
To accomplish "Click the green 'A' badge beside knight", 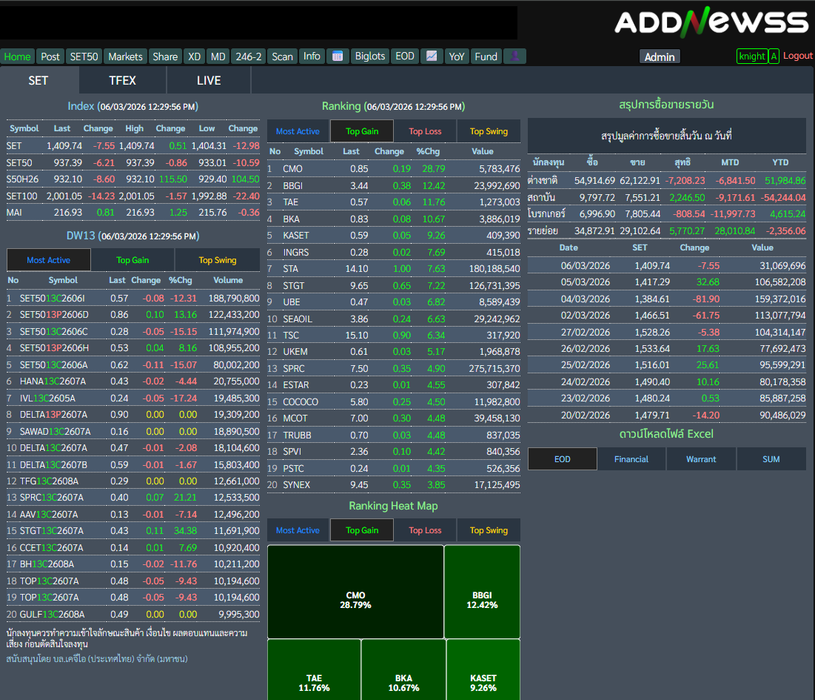I will click(773, 57).
